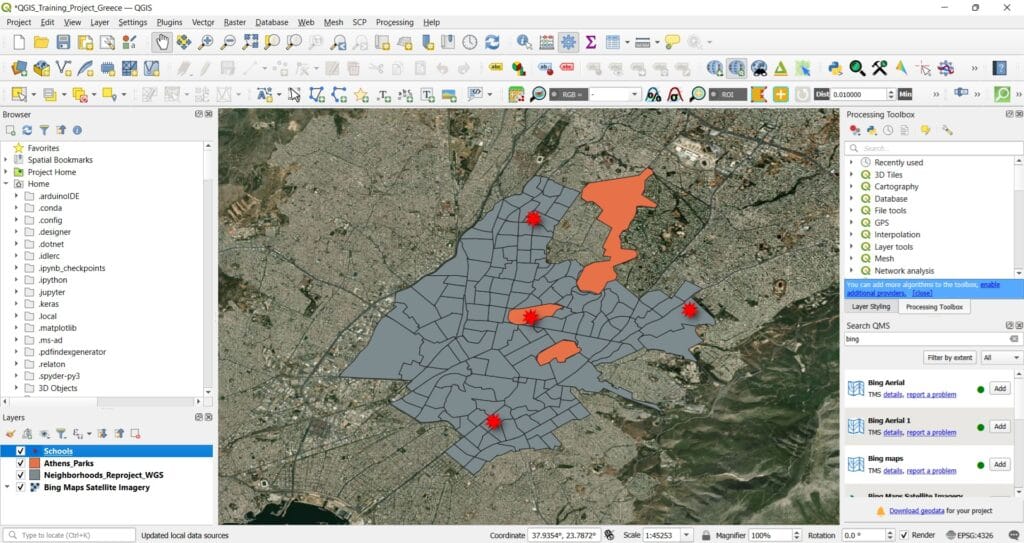Collapse the Home folder in Browser

(x=6, y=184)
